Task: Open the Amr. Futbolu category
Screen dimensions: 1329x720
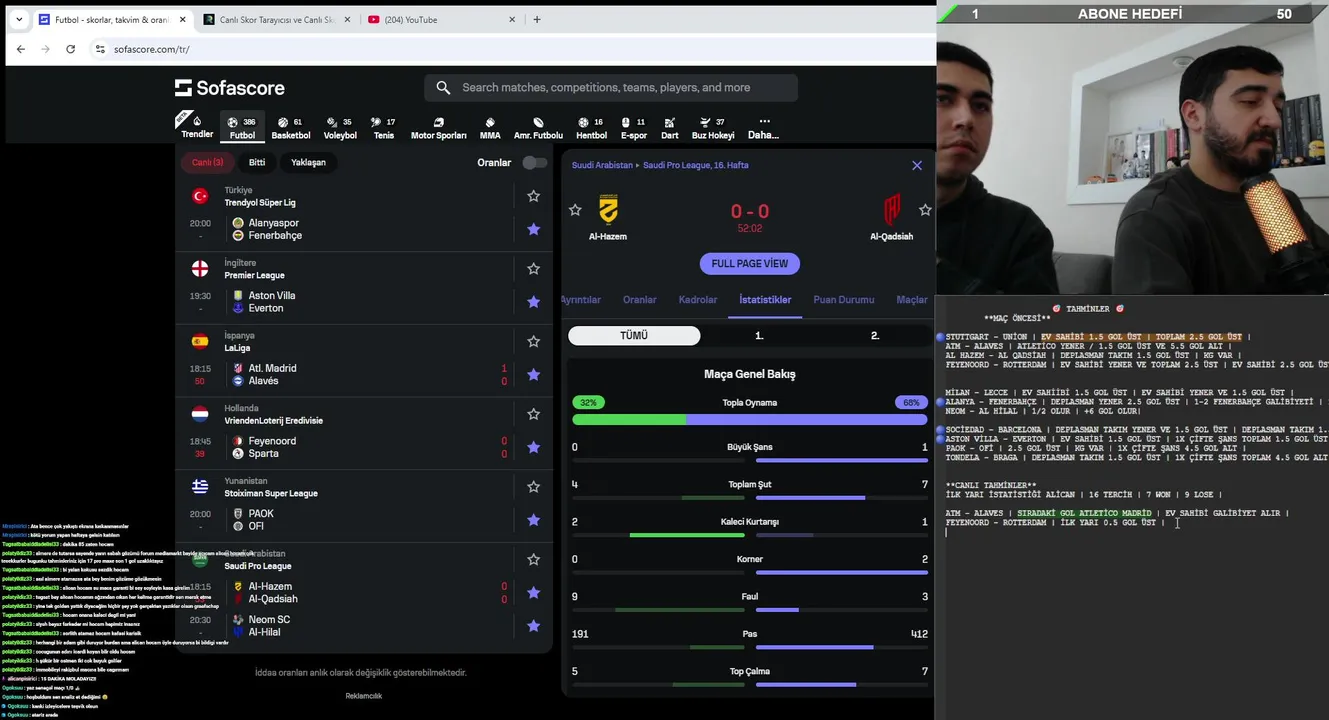Action: (538, 127)
